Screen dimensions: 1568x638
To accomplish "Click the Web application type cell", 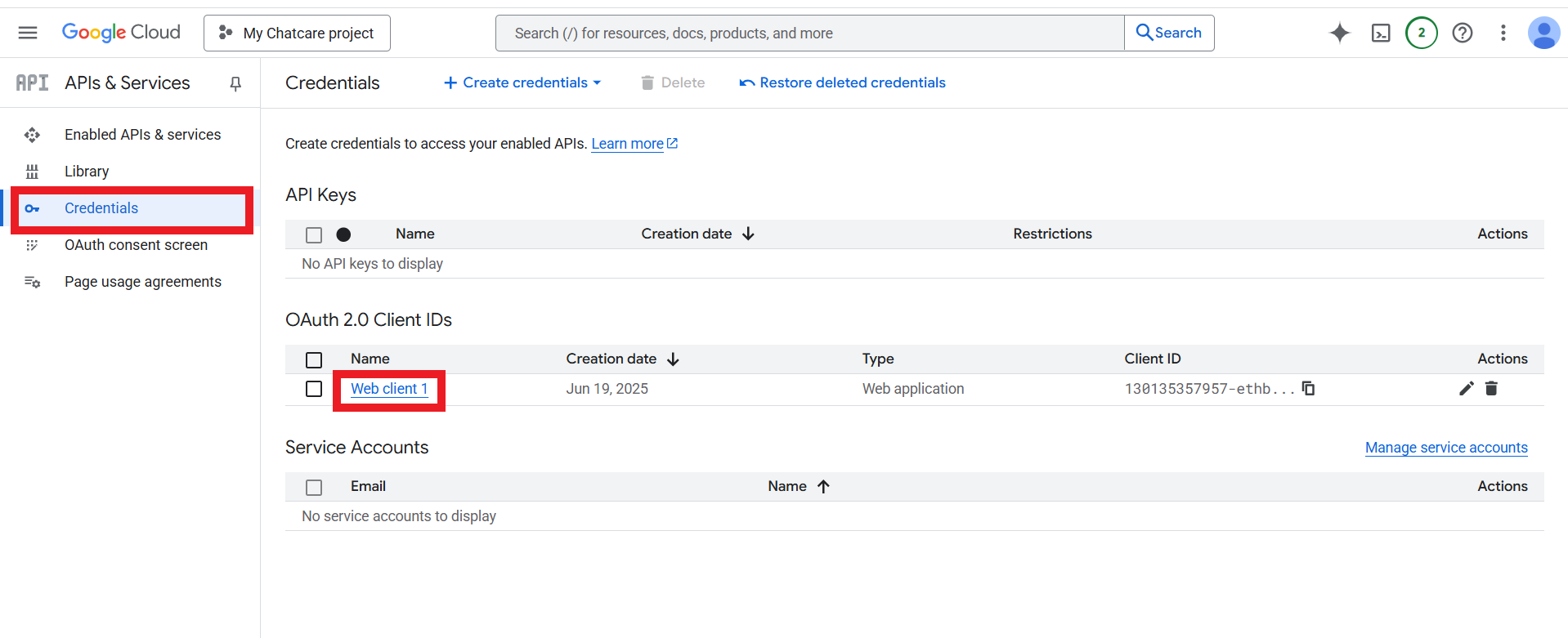I will coord(913,389).
